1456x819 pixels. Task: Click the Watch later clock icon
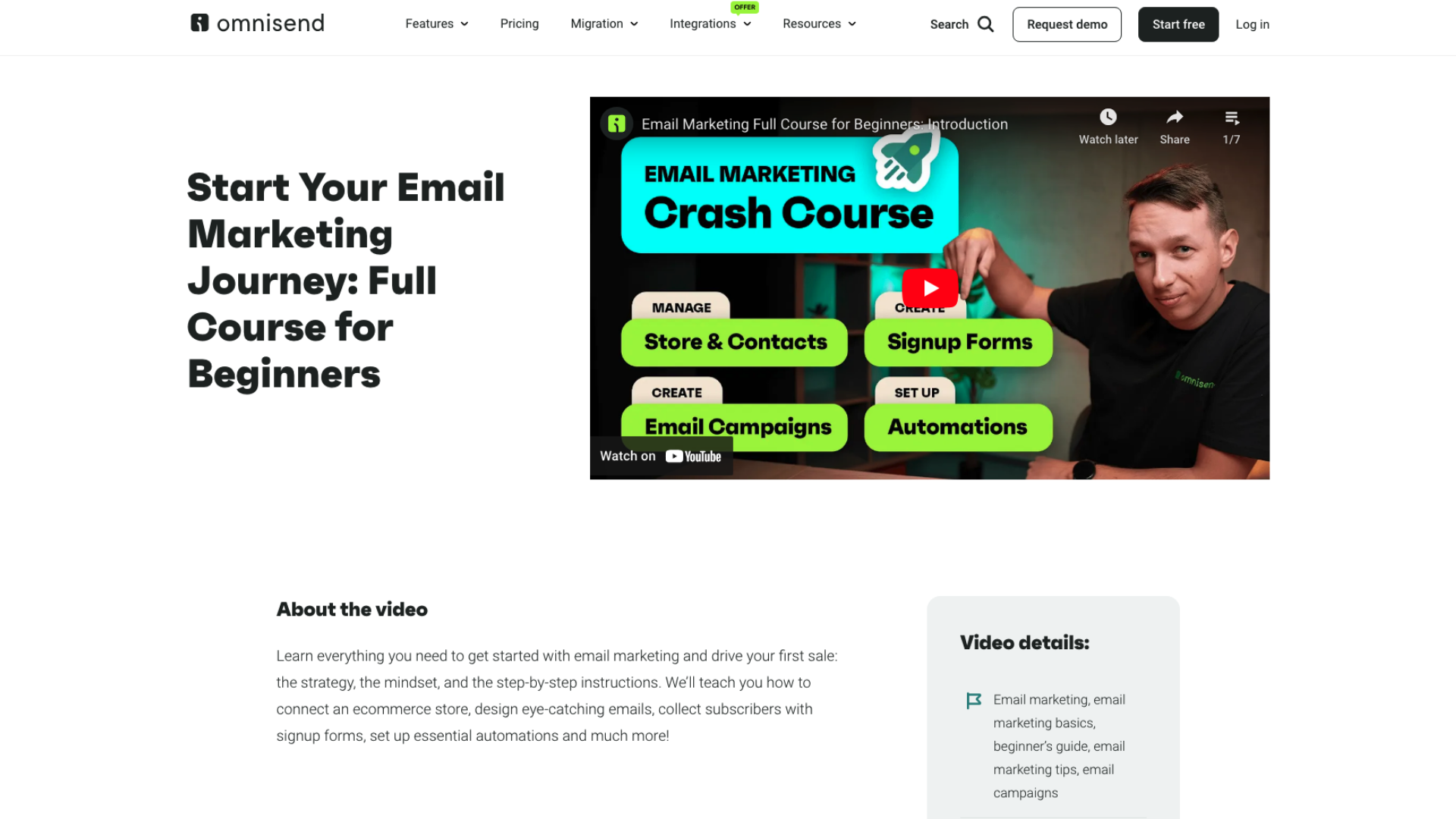1107,117
